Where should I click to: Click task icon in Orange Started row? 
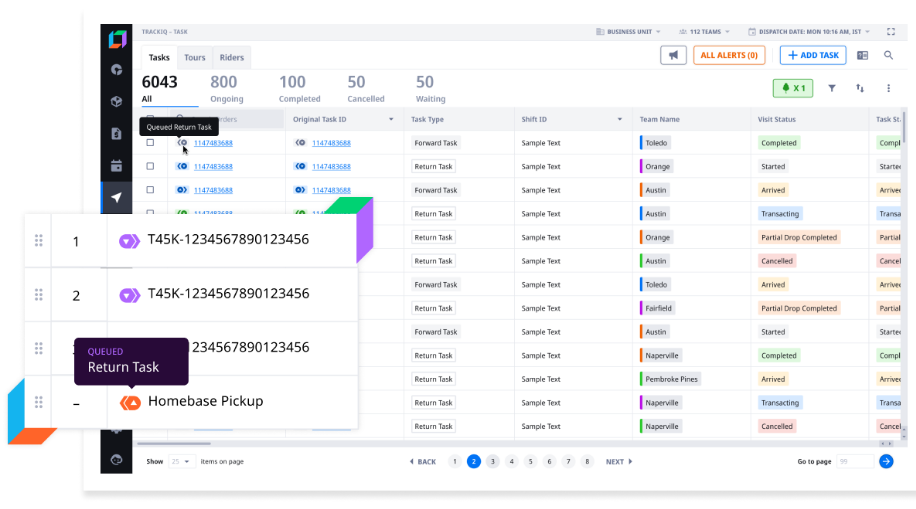click(x=182, y=167)
